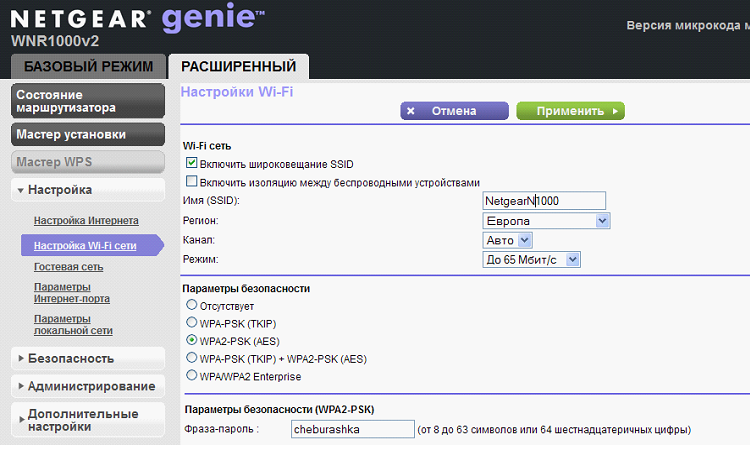Open the Режим dropdown До 65 Мбит/с
The width and height of the screenshot is (750, 464).
[x=531, y=260]
